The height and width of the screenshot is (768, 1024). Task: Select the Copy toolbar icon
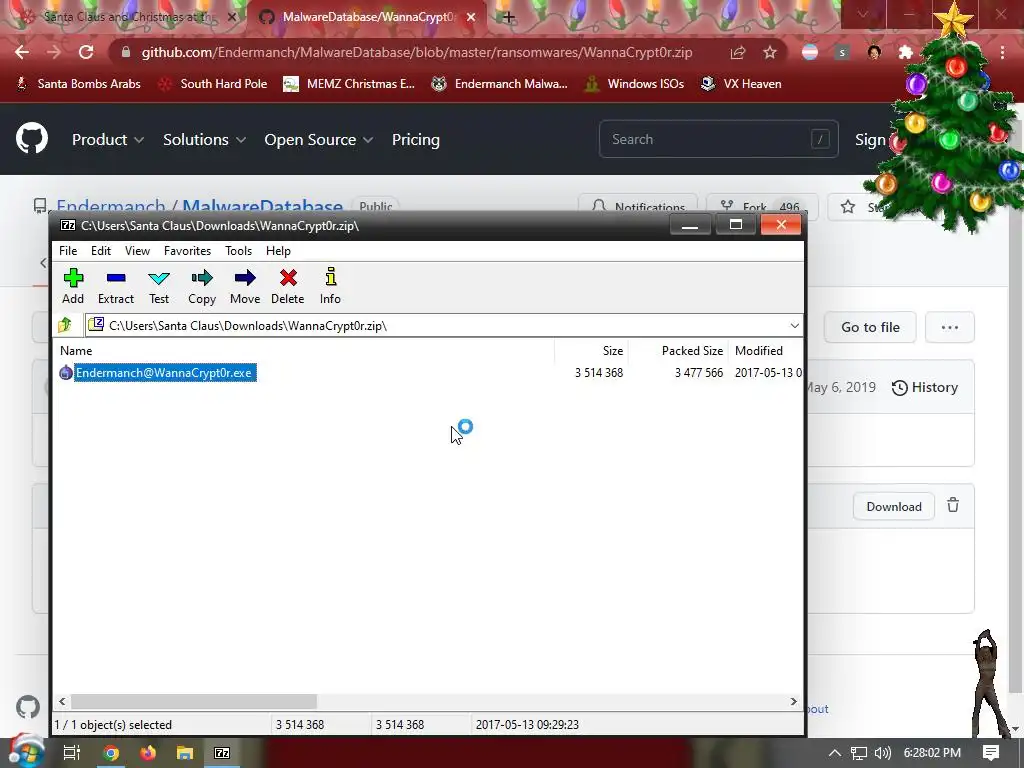pyautogui.click(x=202, y=286)
